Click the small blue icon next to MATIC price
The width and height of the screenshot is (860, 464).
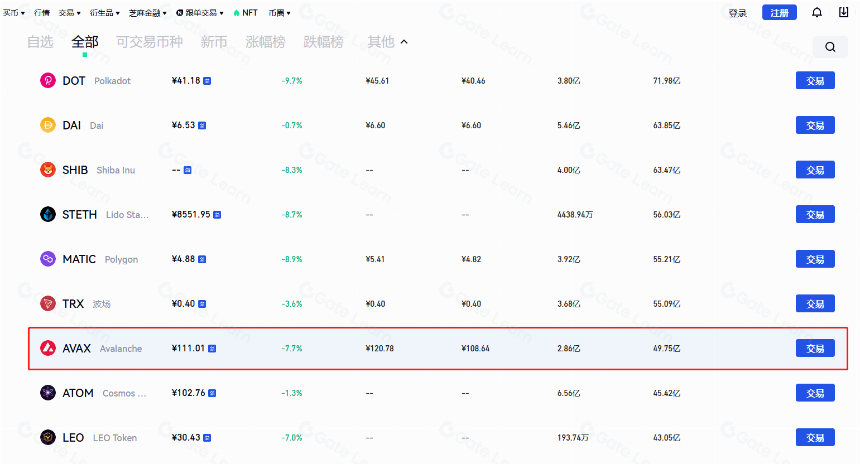[x=202, y=259]
